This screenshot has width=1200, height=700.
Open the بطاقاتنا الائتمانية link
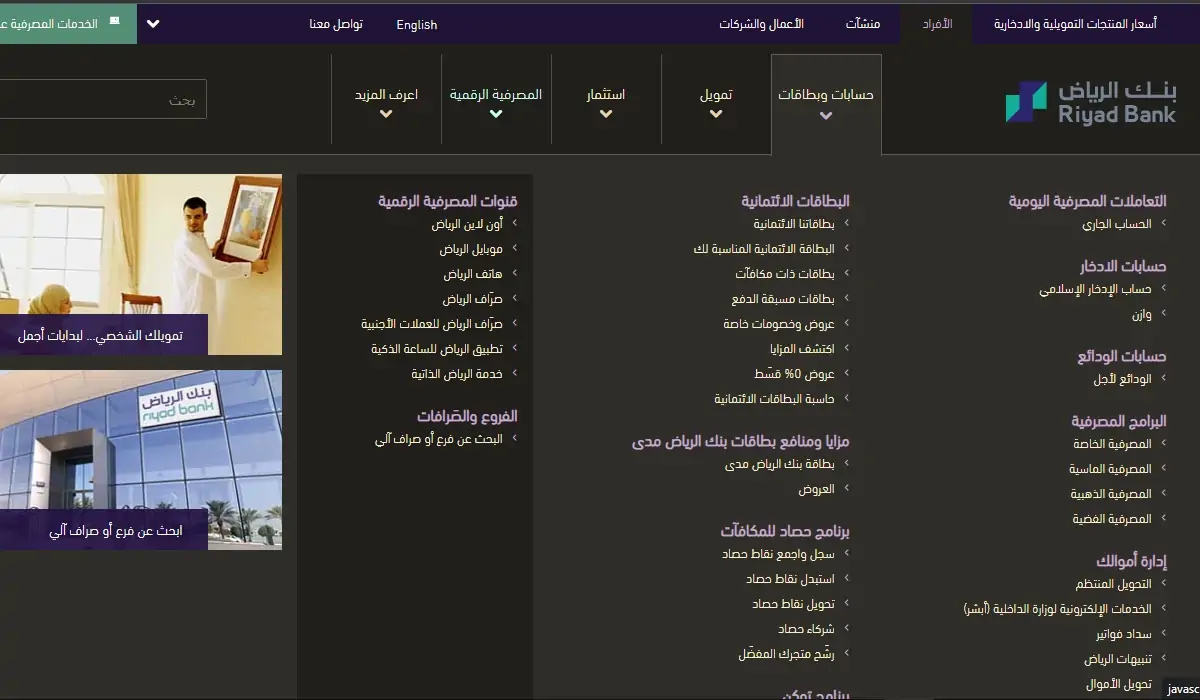794,224
